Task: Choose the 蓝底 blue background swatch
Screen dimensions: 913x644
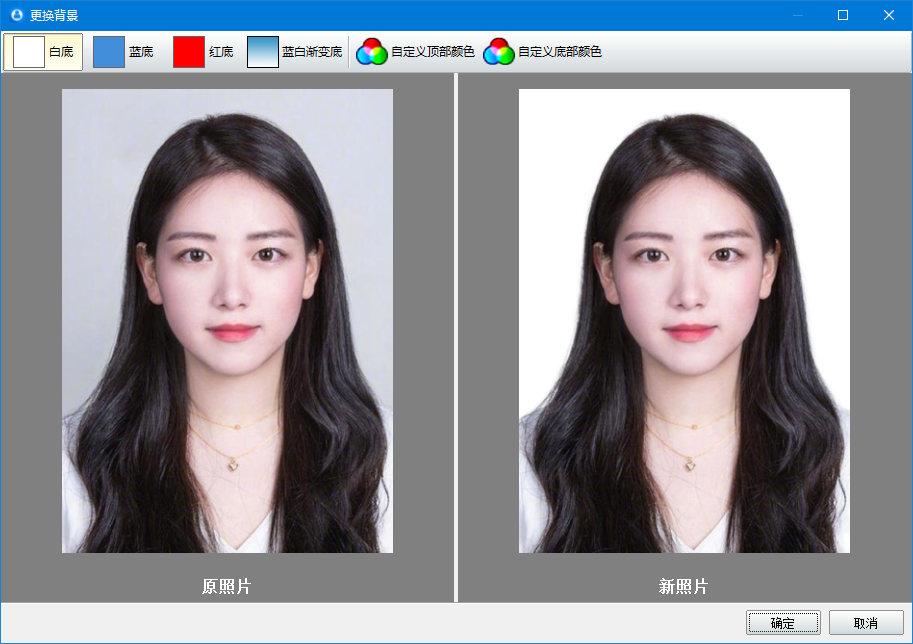Action: (x=109, y=52)
